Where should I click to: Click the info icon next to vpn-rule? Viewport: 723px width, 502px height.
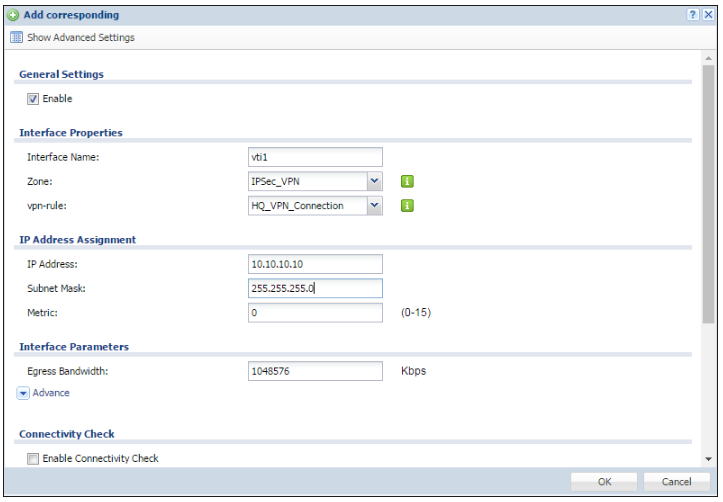[408, 206]
